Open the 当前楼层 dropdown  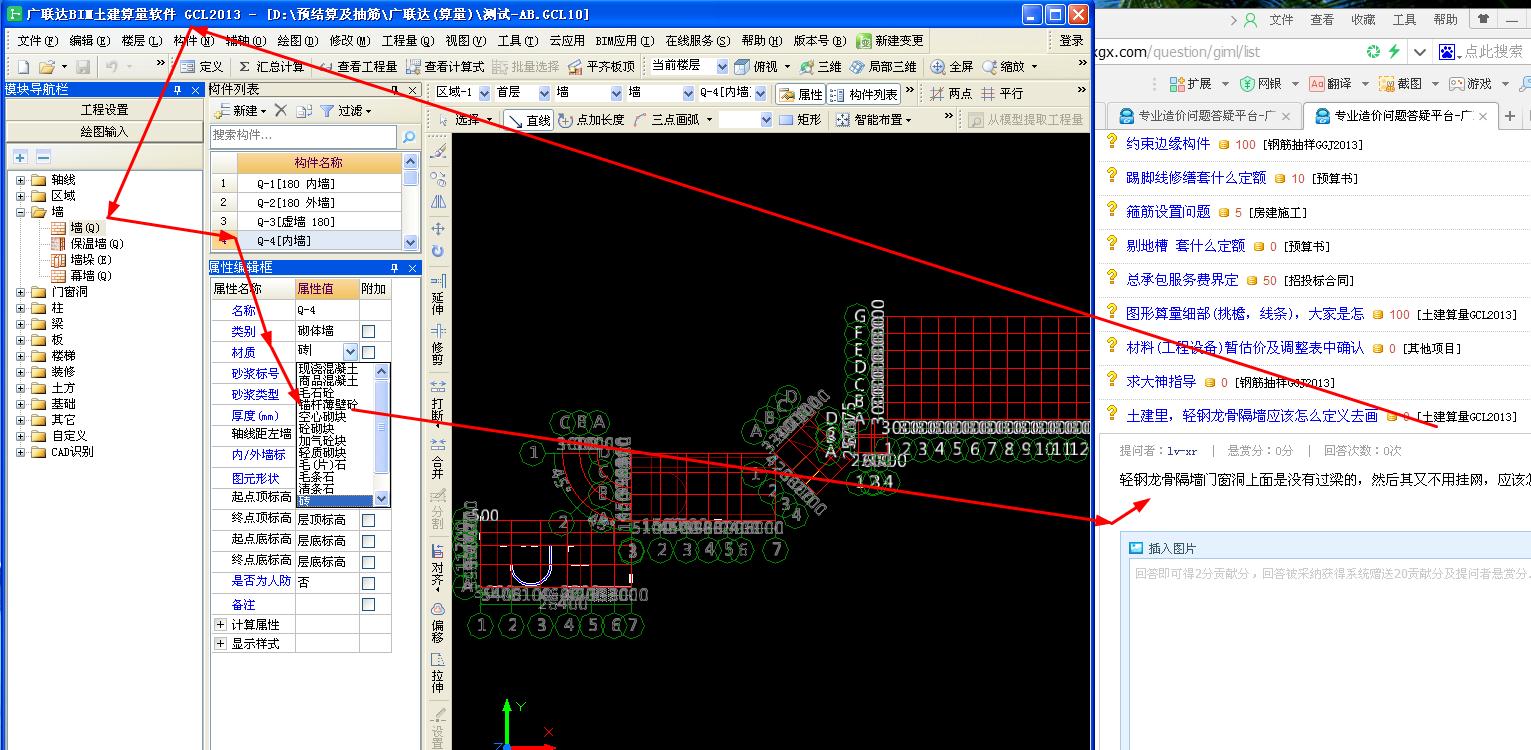721,66
